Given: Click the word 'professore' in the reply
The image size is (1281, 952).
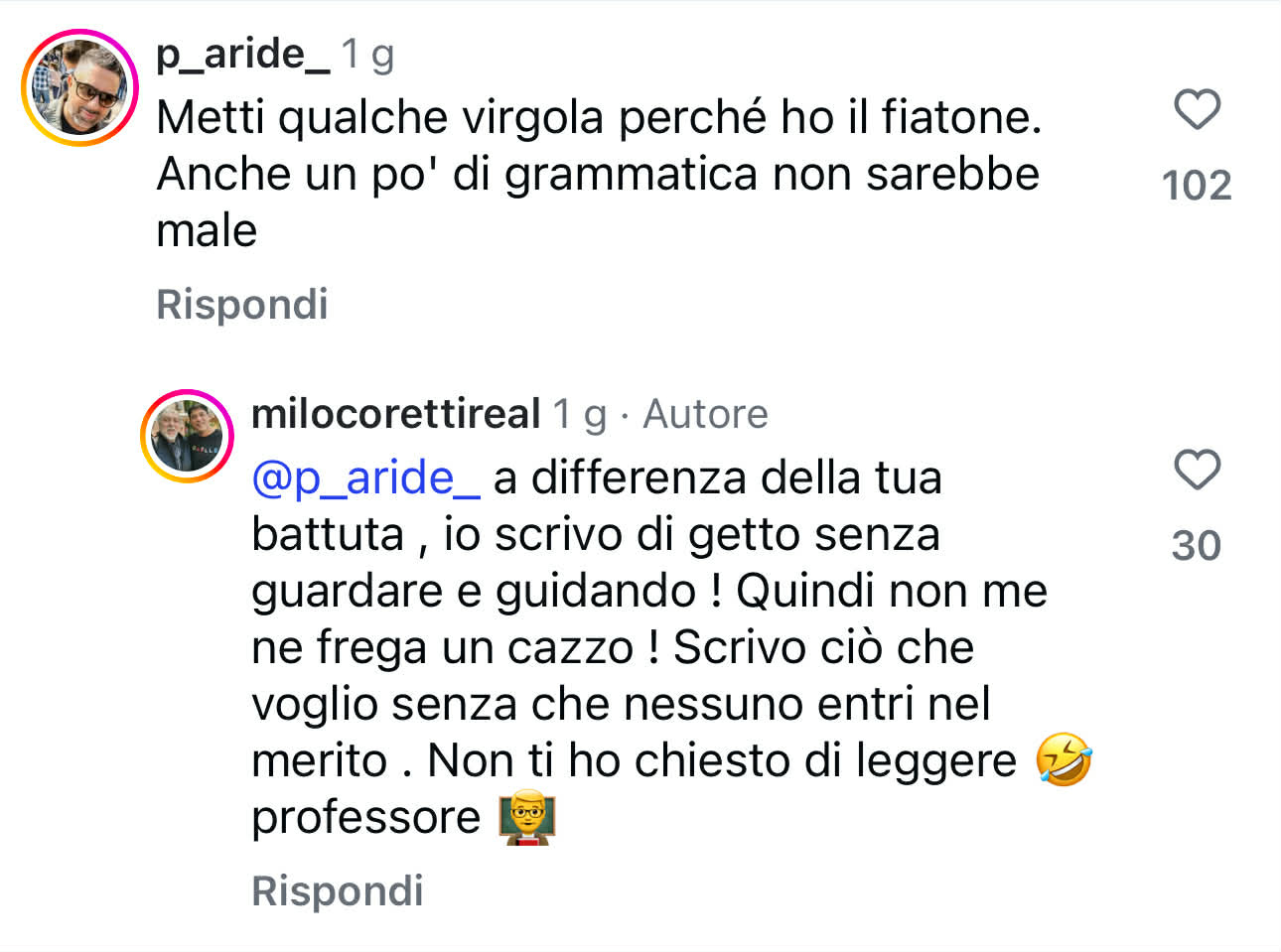Looking at the screenshot, I should (x=365, y=817).
